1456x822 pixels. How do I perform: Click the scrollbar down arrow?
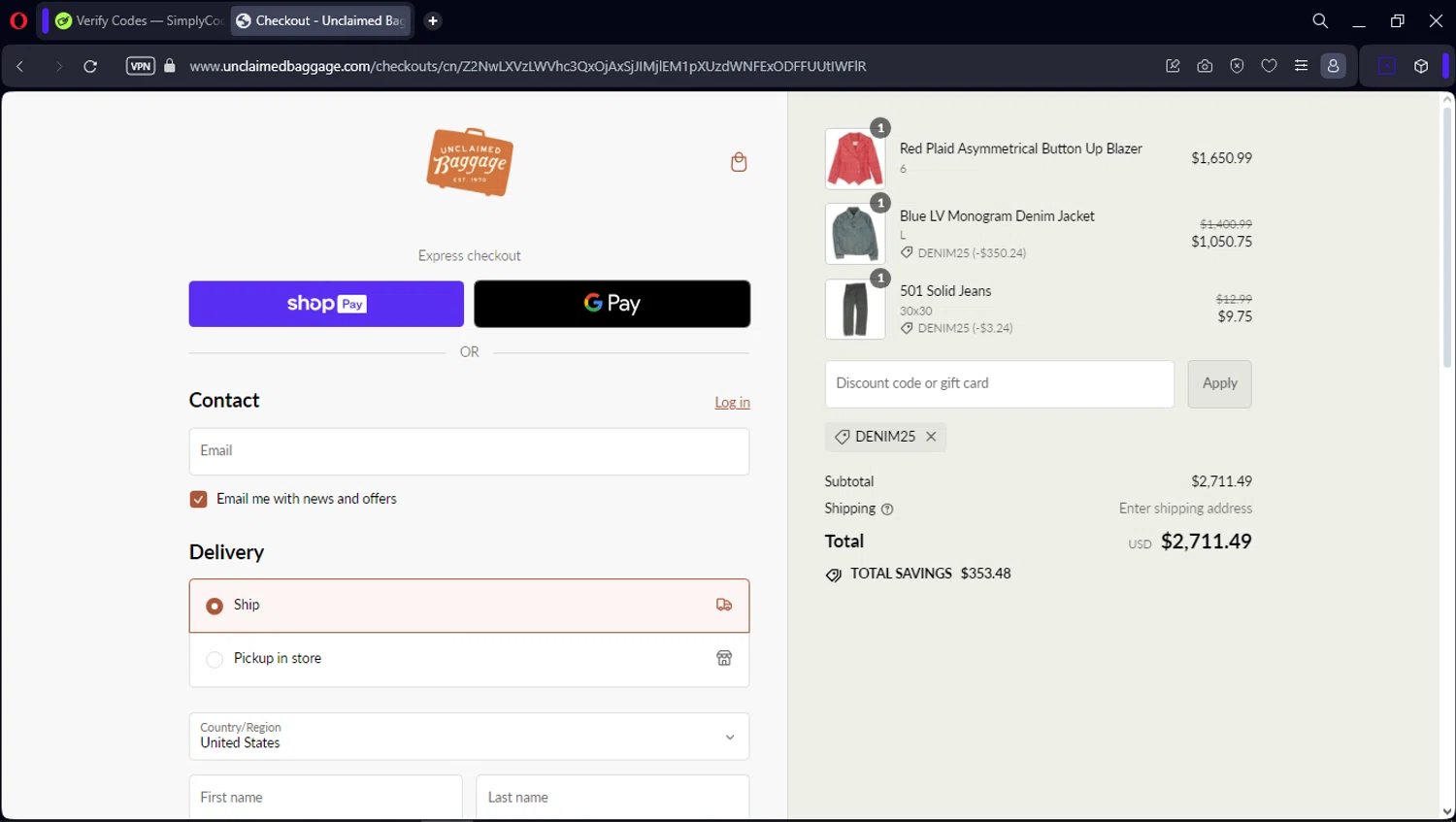(x=1447, y=812)
